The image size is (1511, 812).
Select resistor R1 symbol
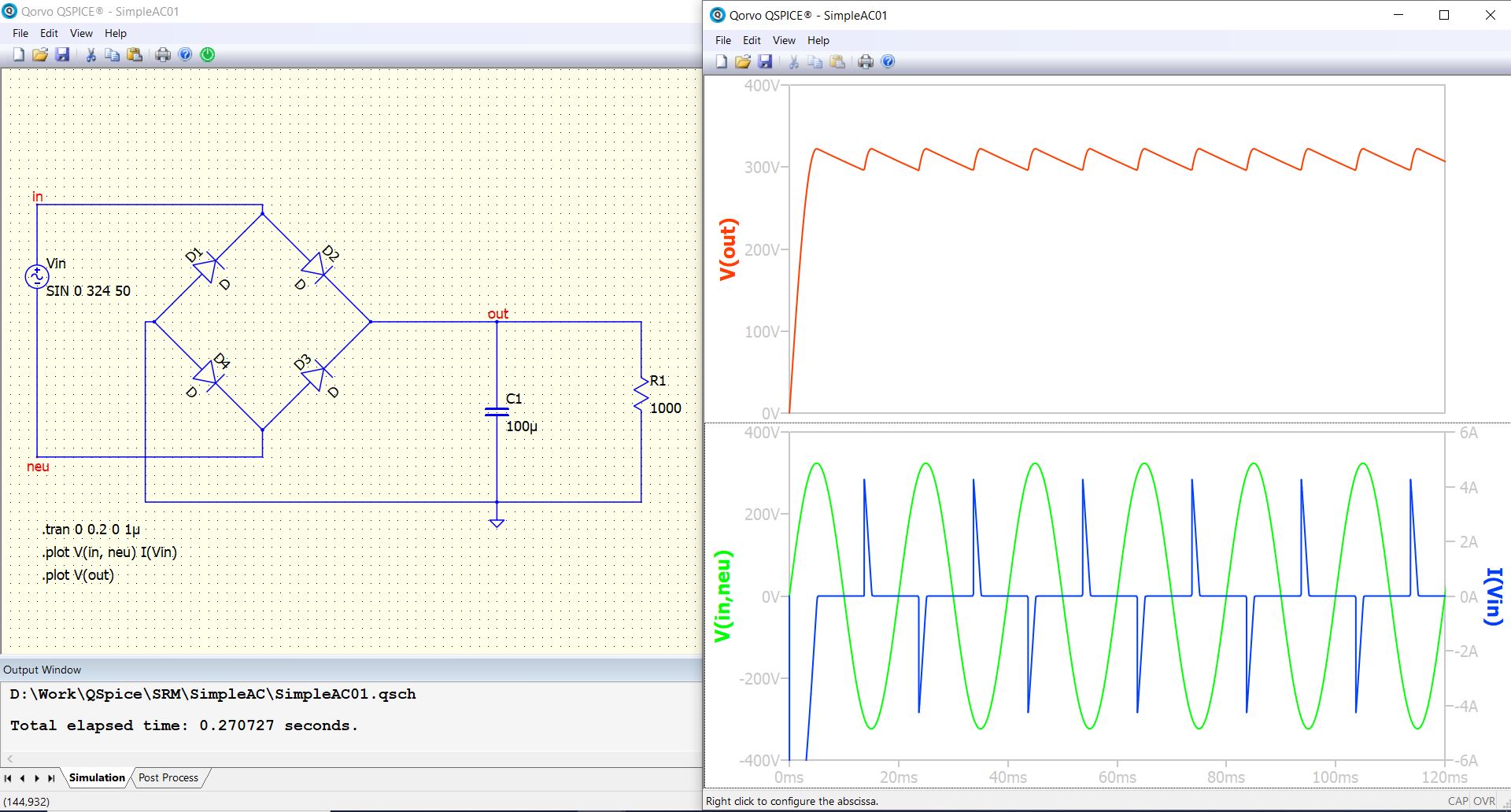pyautogui.click(x=641, y=394)
